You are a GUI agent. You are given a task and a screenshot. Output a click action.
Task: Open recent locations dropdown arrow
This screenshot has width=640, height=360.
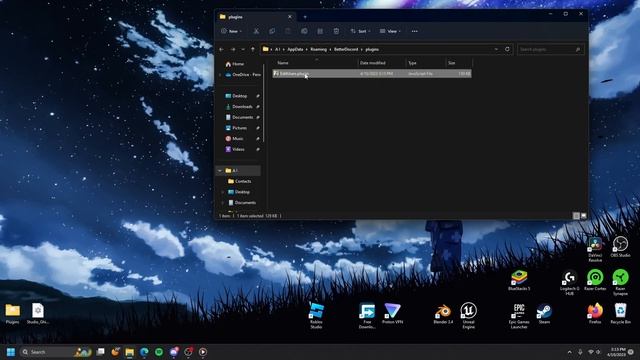click(x=243, y=49)
